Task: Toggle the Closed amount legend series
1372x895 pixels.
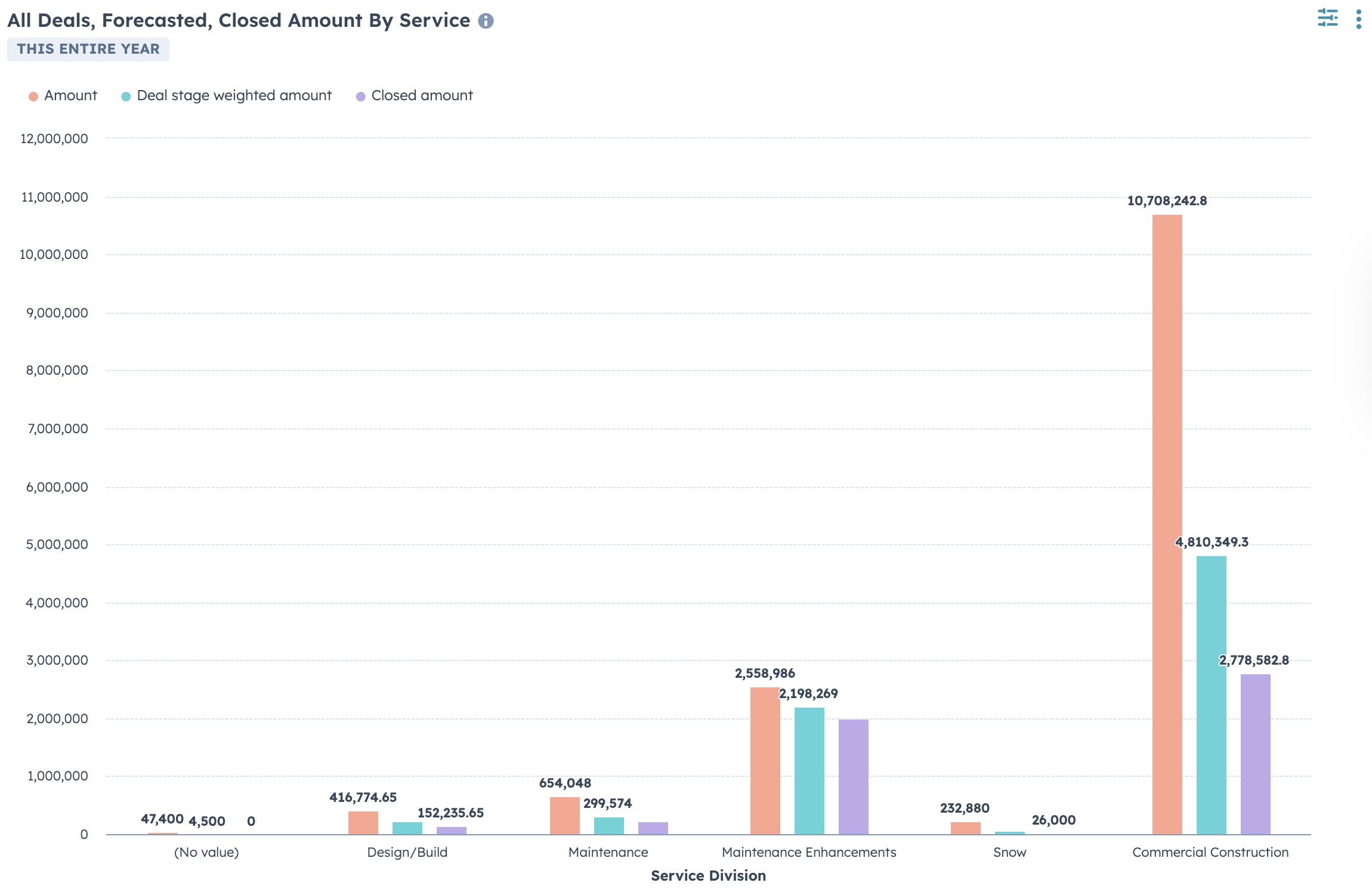Action: pyautogui.click(x=415, y=95)
